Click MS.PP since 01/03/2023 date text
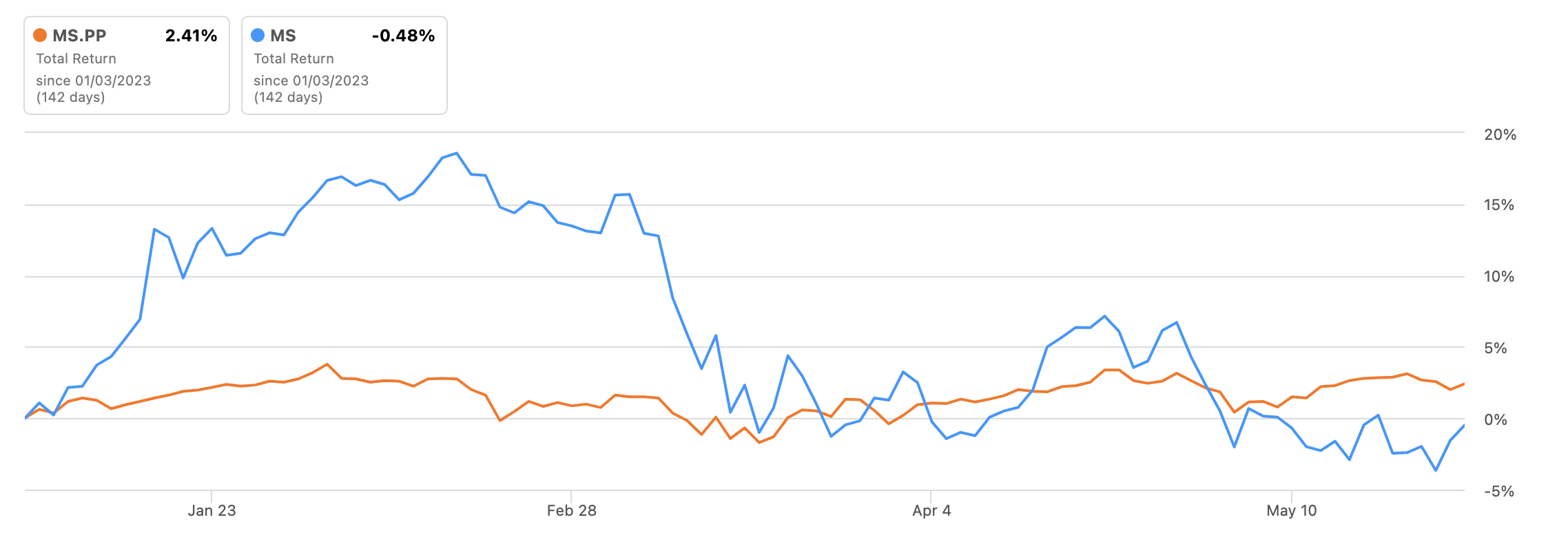This screenshot has width=1568, height=544. pos(94,81)
